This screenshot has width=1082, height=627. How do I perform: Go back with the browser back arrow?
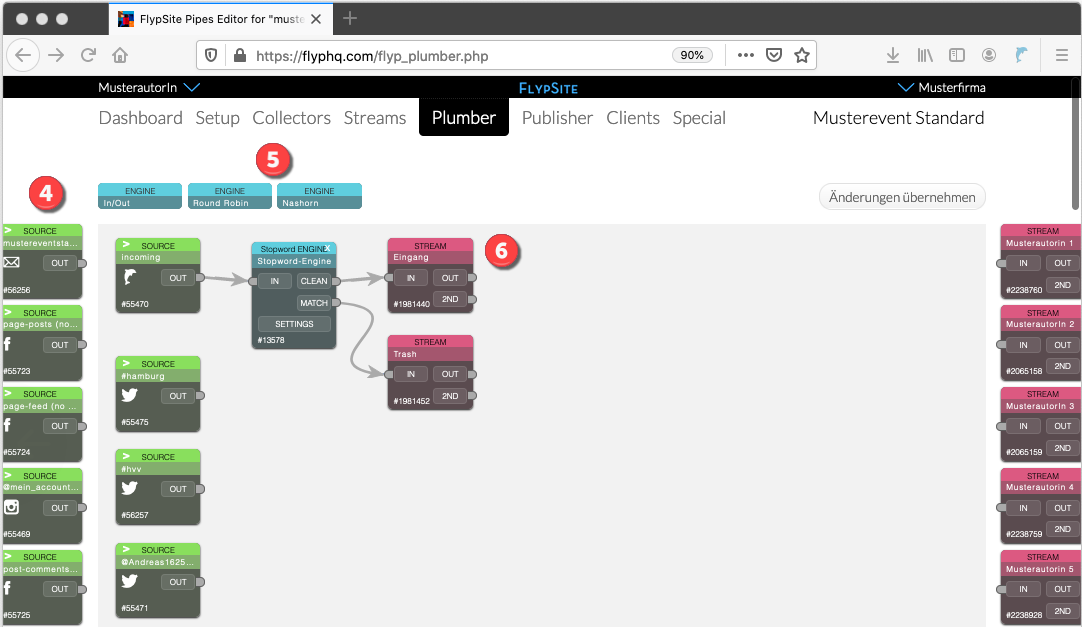click(23, 55)
